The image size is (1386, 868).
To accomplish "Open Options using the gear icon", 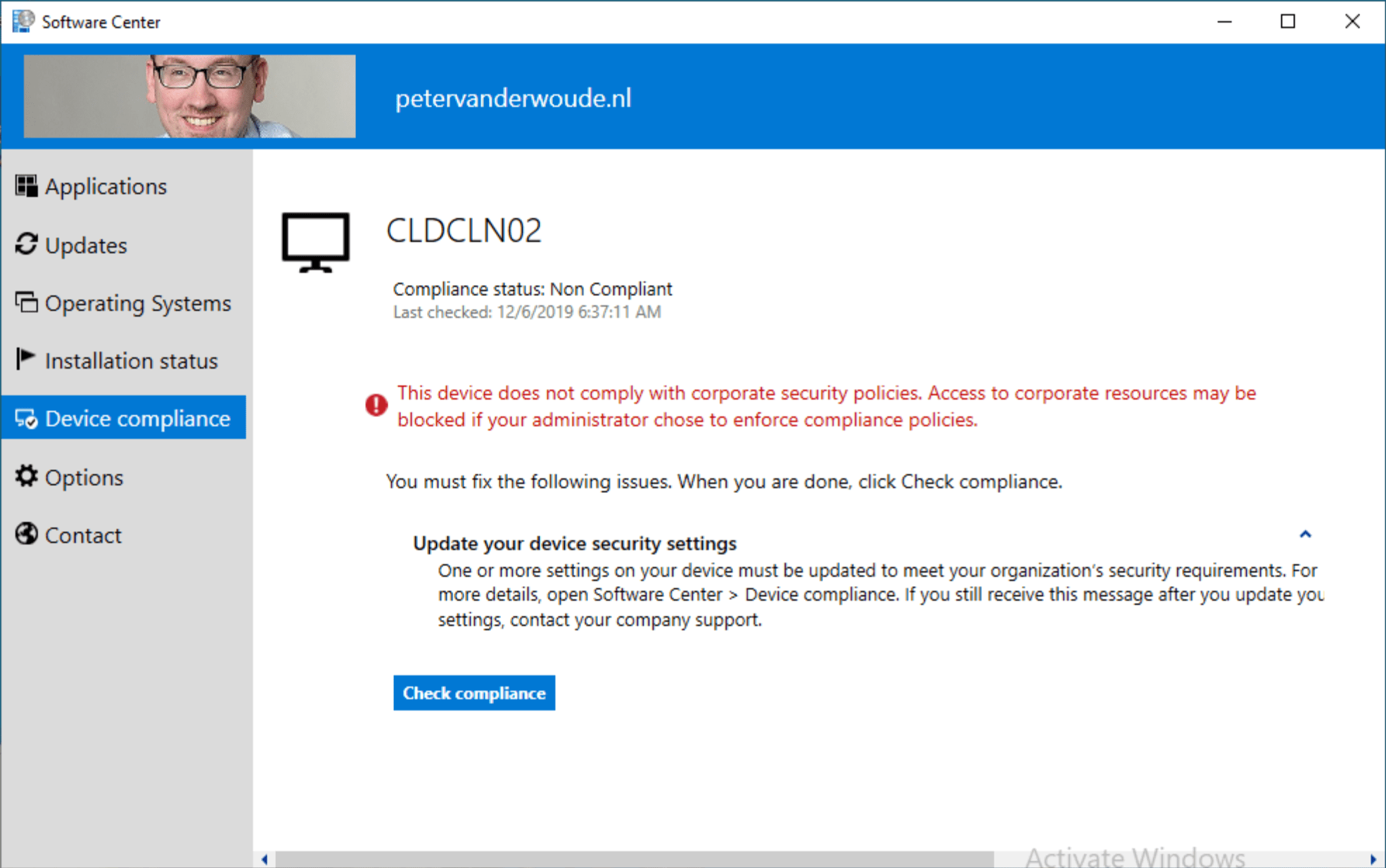I will [x=26, y=476].
